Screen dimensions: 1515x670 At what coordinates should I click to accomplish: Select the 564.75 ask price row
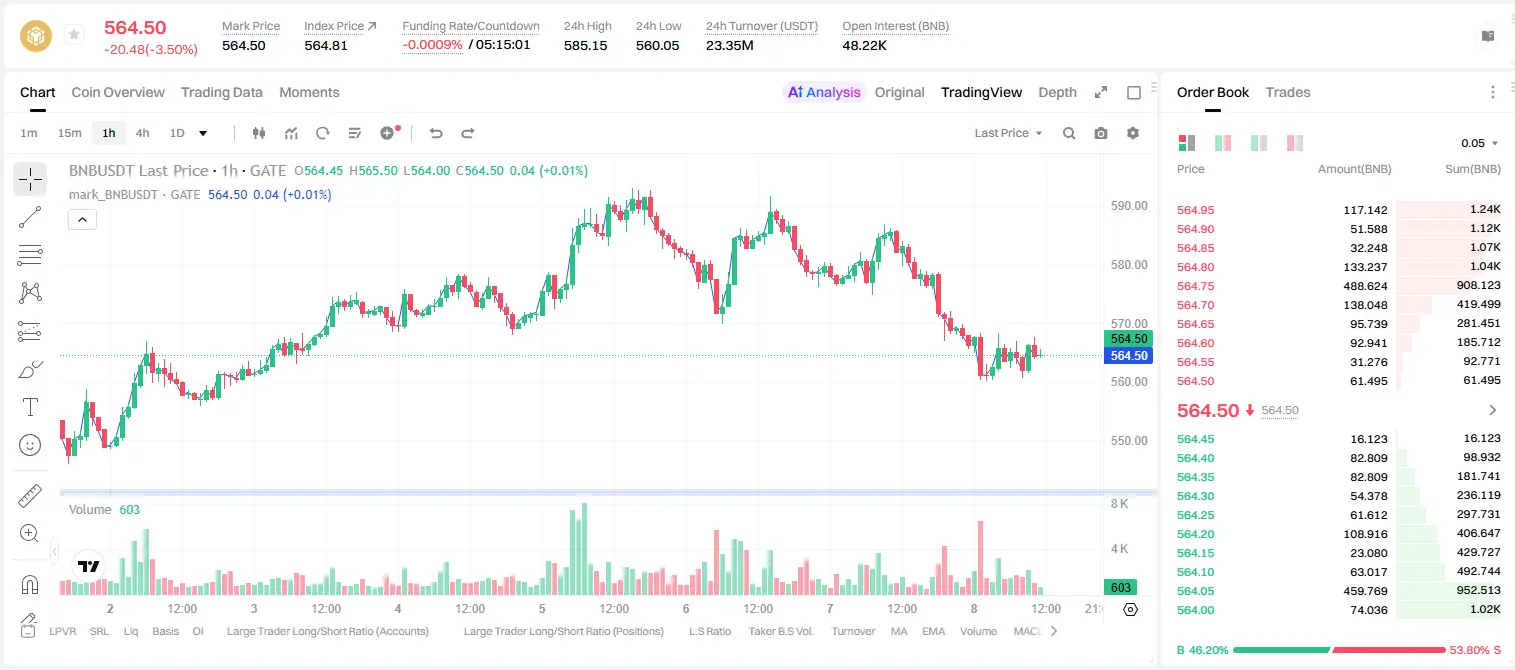pos(1338,285)
